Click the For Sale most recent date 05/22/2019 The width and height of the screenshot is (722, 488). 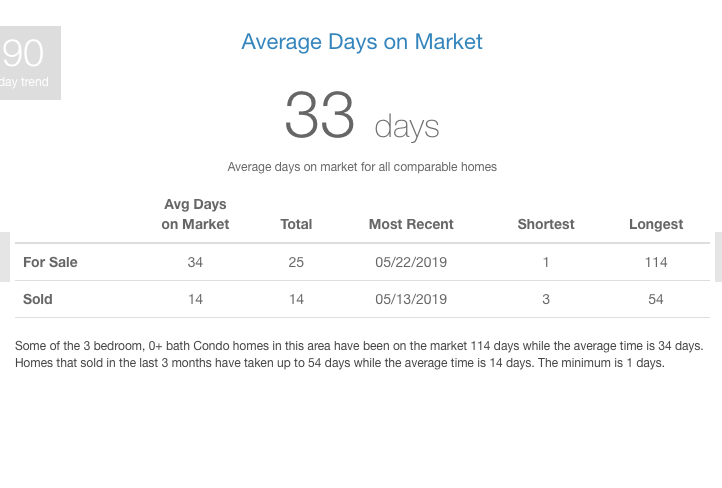point(411,262)
